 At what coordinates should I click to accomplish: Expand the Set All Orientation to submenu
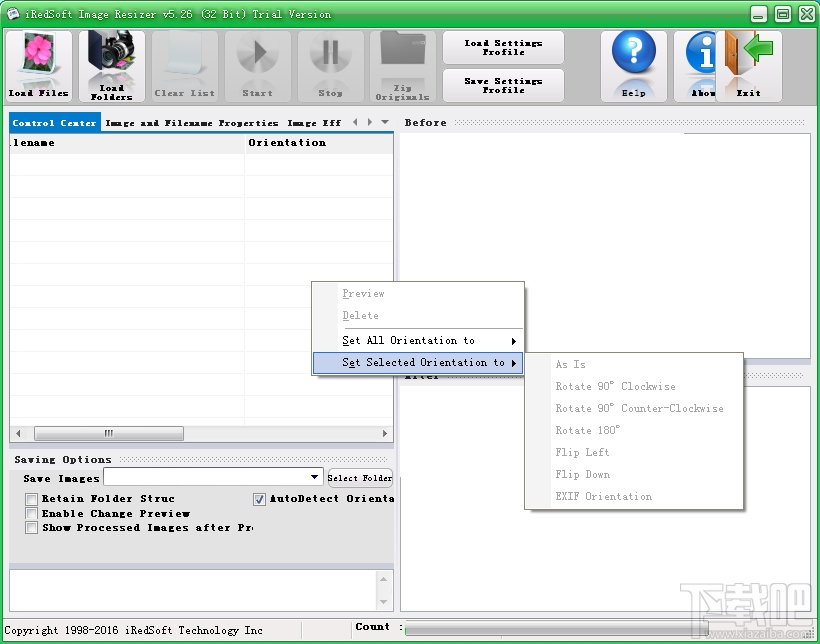click(402, 340)
